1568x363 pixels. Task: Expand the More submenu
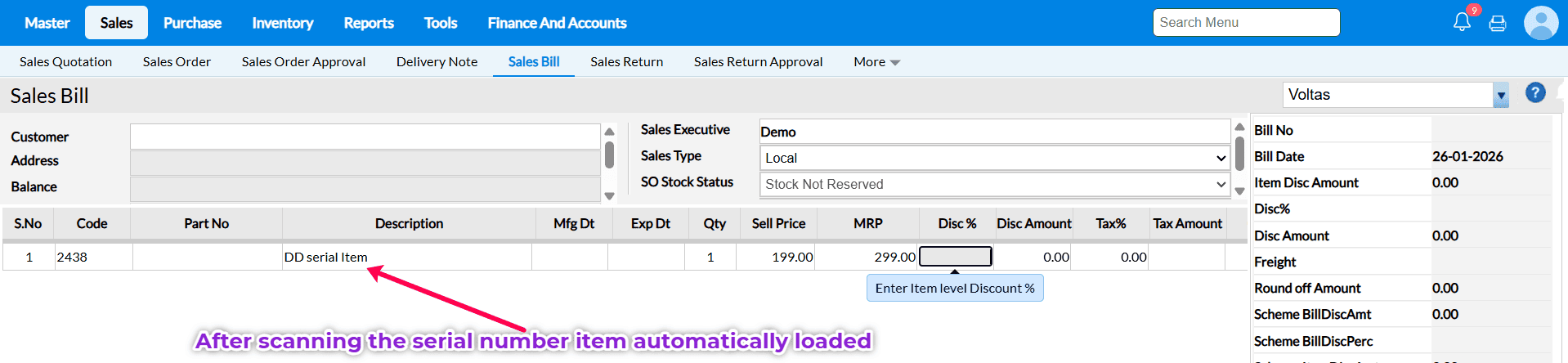click(x=876, y=62)
